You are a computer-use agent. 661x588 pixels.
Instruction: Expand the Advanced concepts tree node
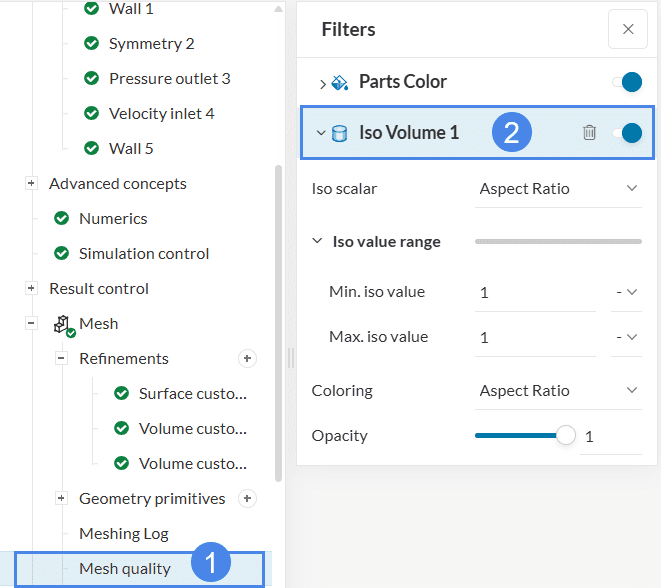tap(31, 183)
